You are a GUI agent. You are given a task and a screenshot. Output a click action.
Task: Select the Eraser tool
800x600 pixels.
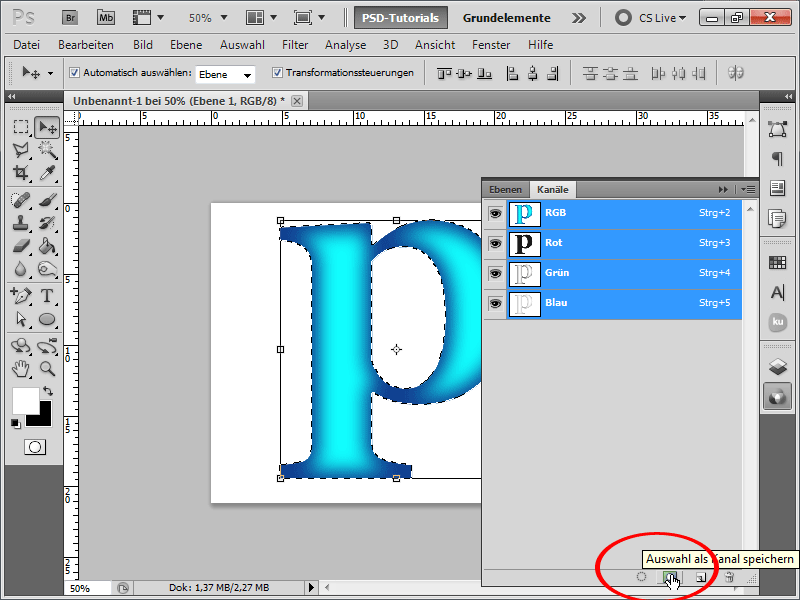pos(20,246)
